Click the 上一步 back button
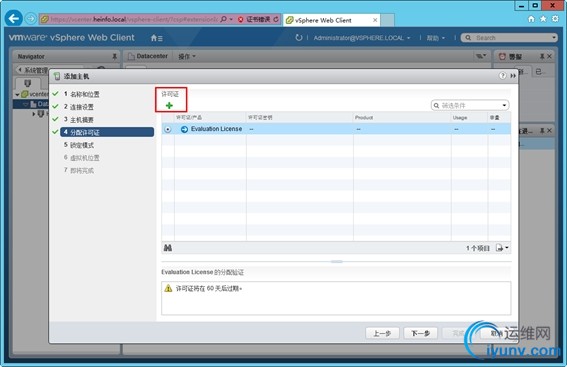567x367 pixels. 382,333
